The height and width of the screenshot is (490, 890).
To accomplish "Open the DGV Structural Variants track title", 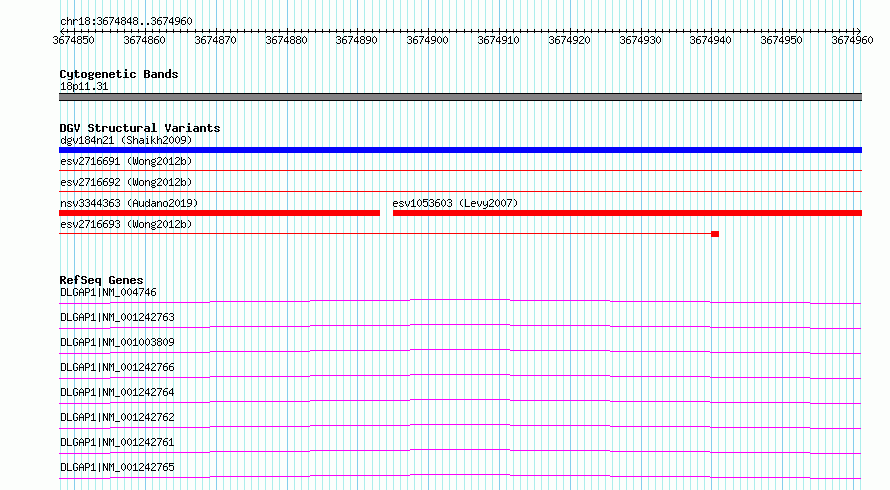I will pyautogui.click(x=140, y=128).
